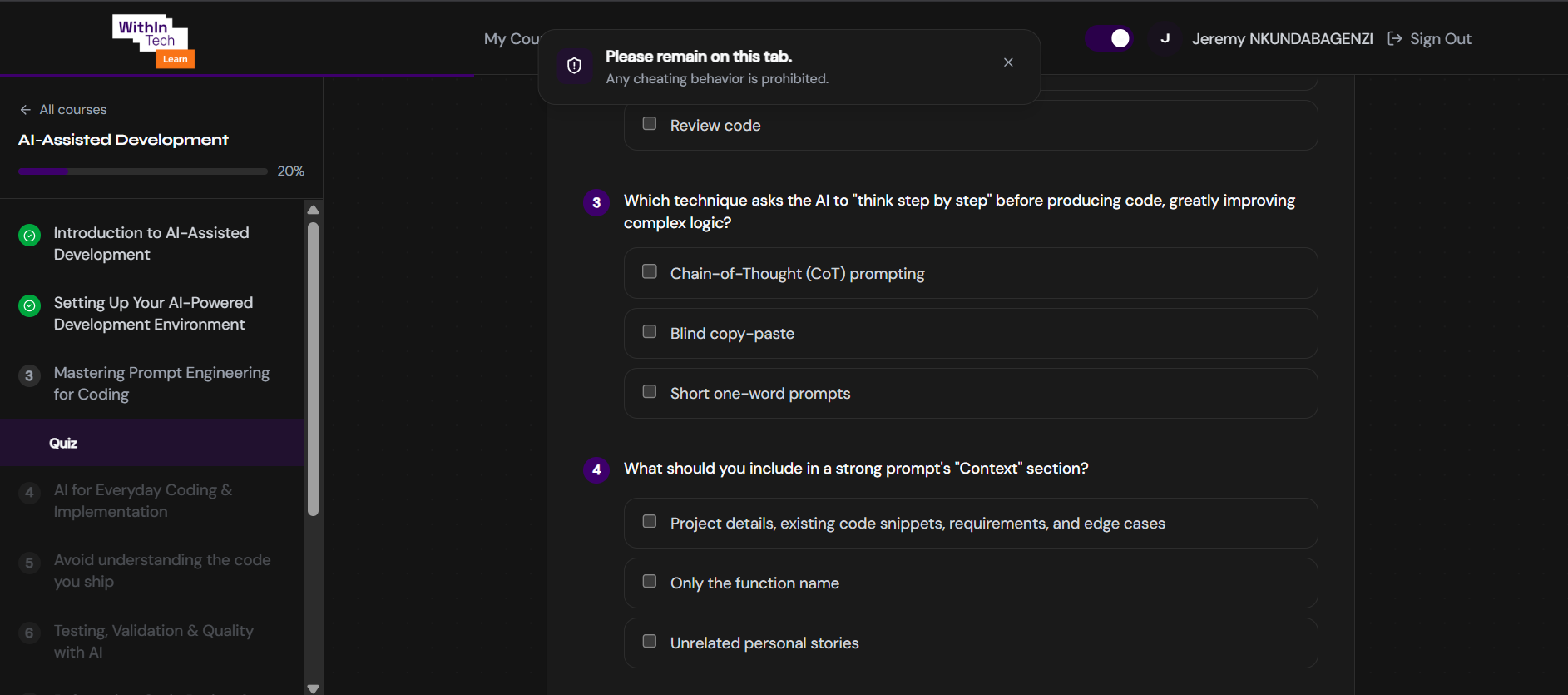Click the course progress bar
Screen dimensions: 1568x695
(143, 171)
